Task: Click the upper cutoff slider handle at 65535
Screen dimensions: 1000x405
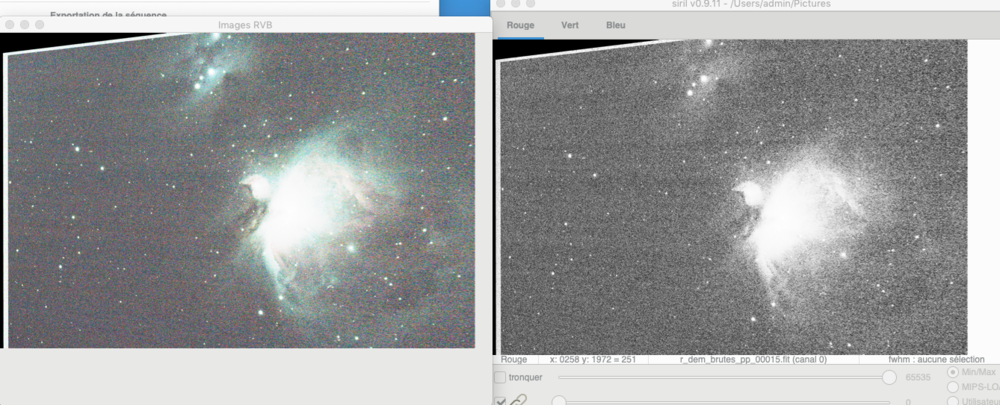Action: click(x=889, y=378)
